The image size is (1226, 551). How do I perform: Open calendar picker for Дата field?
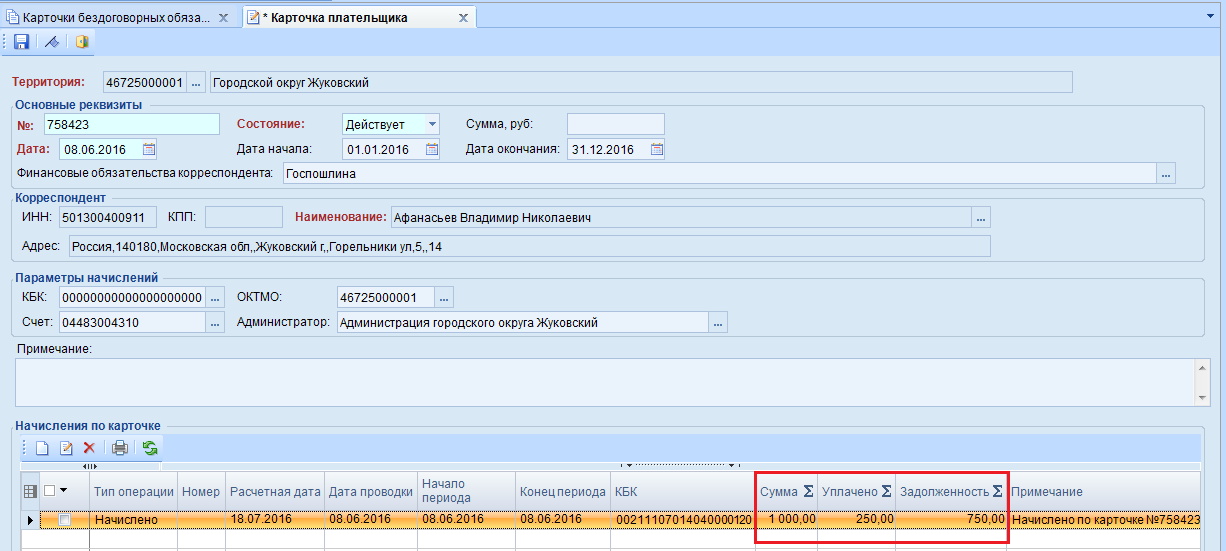149,150
